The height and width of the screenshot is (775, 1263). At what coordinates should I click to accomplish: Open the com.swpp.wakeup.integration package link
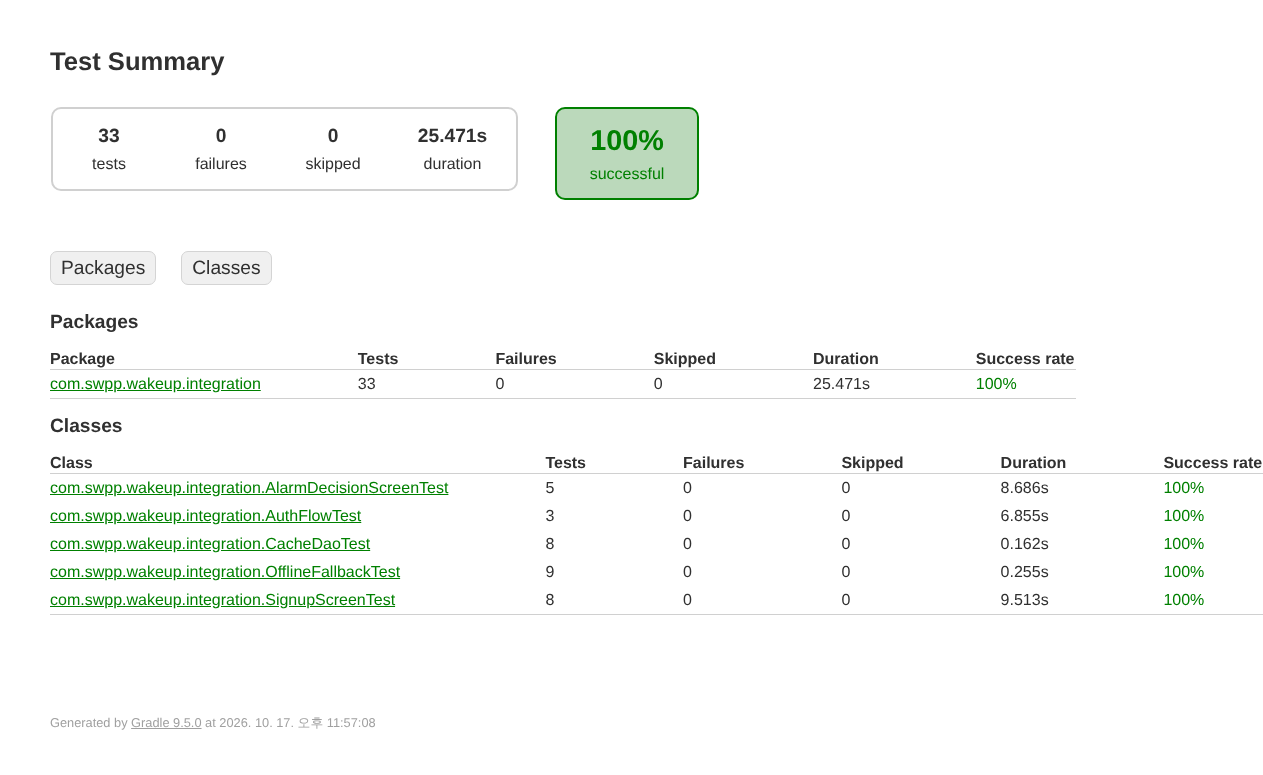155,384
